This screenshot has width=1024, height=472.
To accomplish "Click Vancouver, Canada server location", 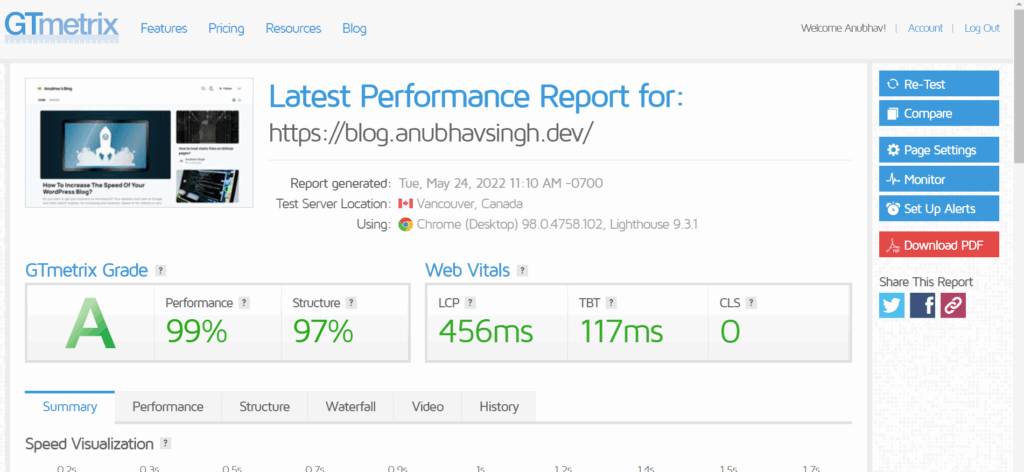I will 470,204.
